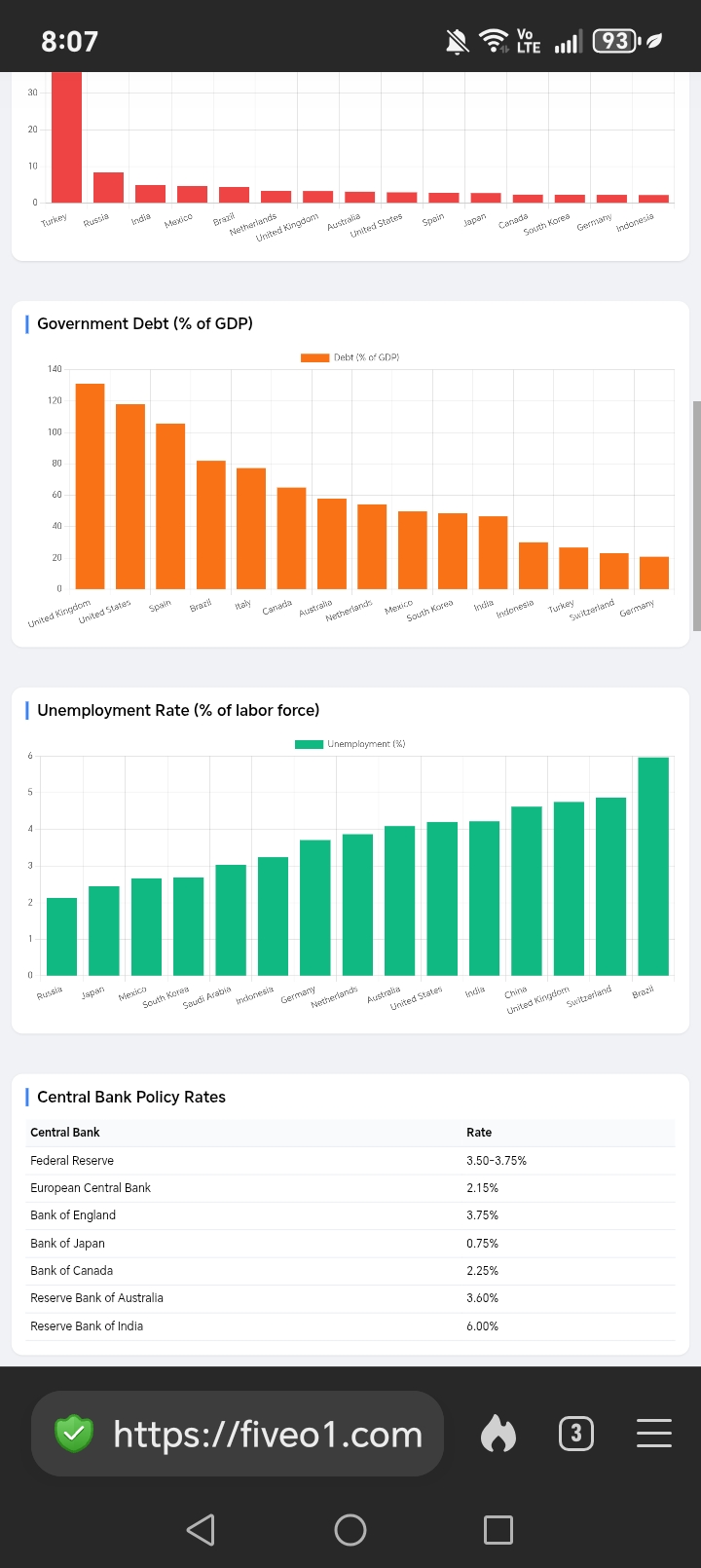Tap the Rate column header
This screenshot has height=1568, width=701.
(479, 1133)
